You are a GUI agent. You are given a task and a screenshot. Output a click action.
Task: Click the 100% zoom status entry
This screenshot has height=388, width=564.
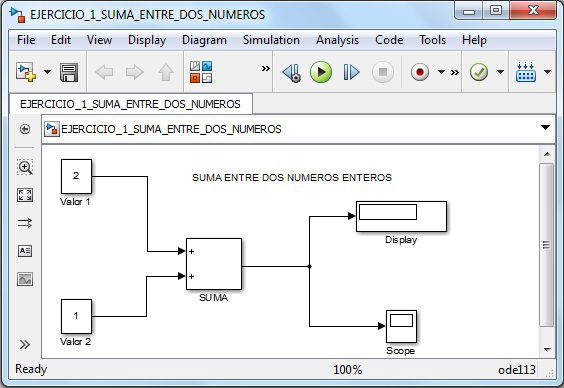[347, 370]
